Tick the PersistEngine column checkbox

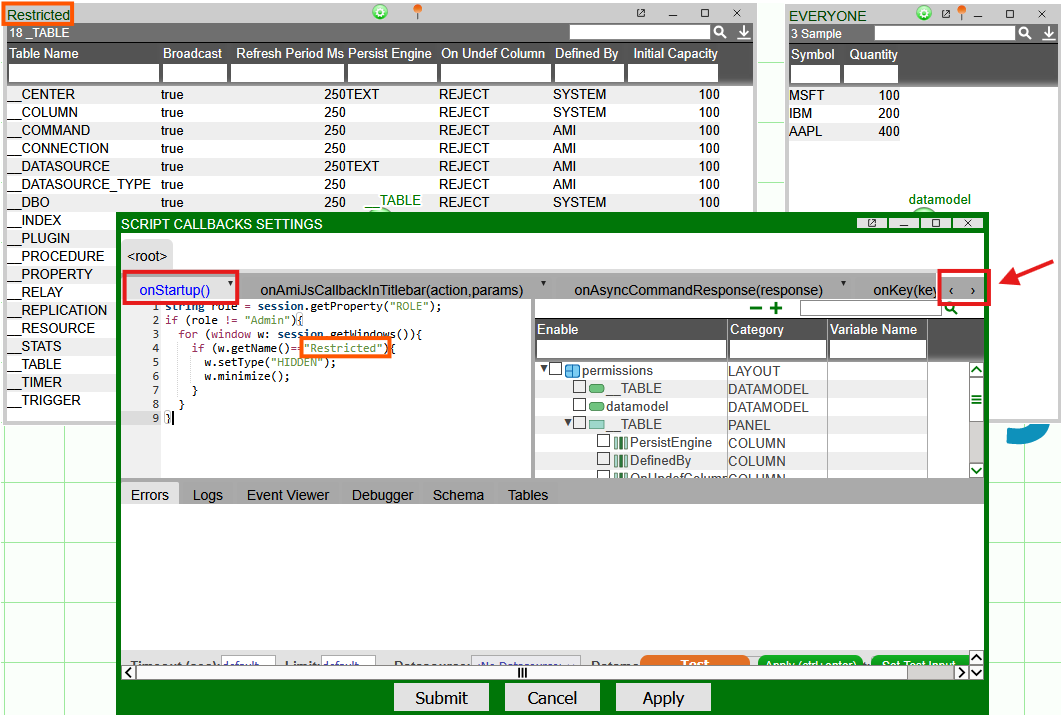pos(603,442)
